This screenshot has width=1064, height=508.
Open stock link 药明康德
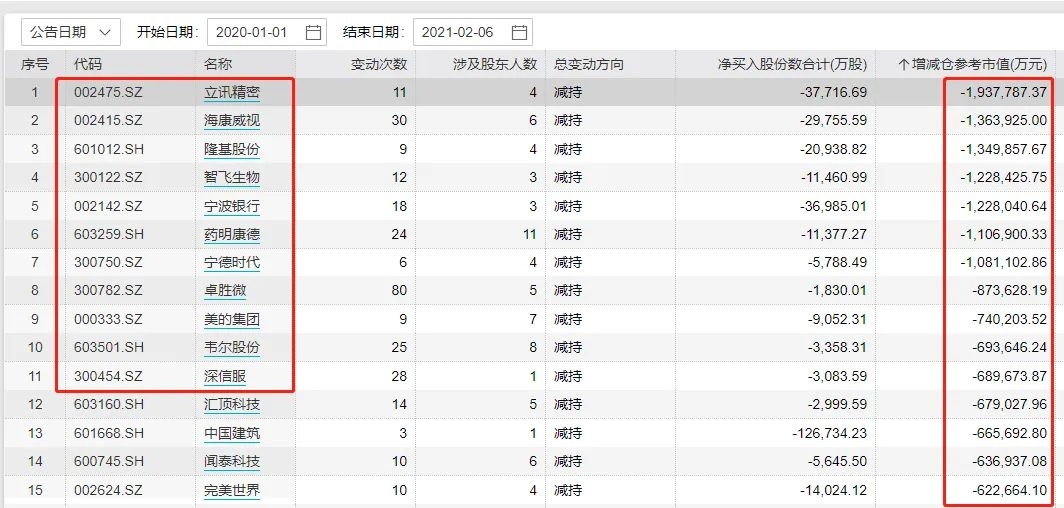232,235
